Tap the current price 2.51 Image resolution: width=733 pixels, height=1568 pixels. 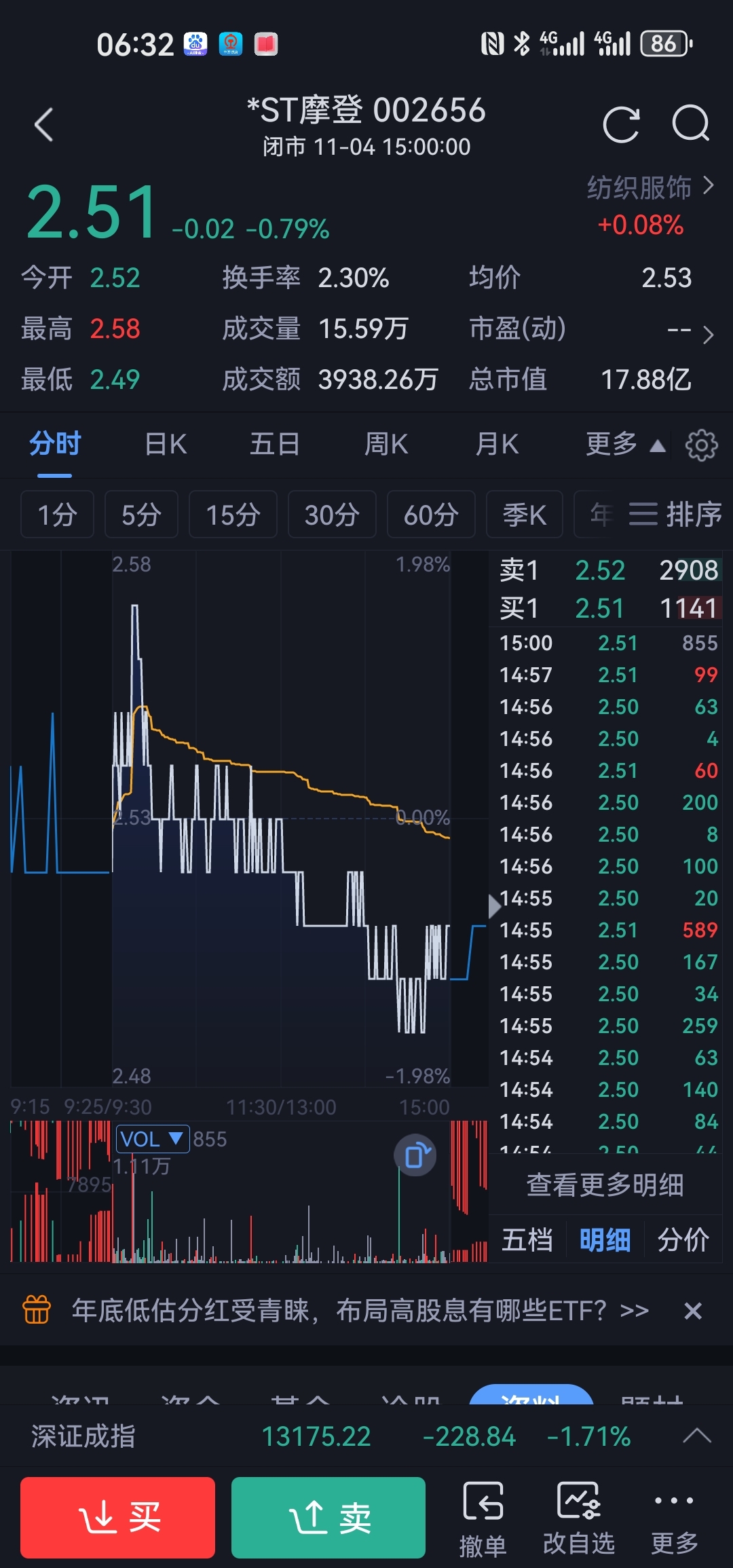click(x=92, y=212)
